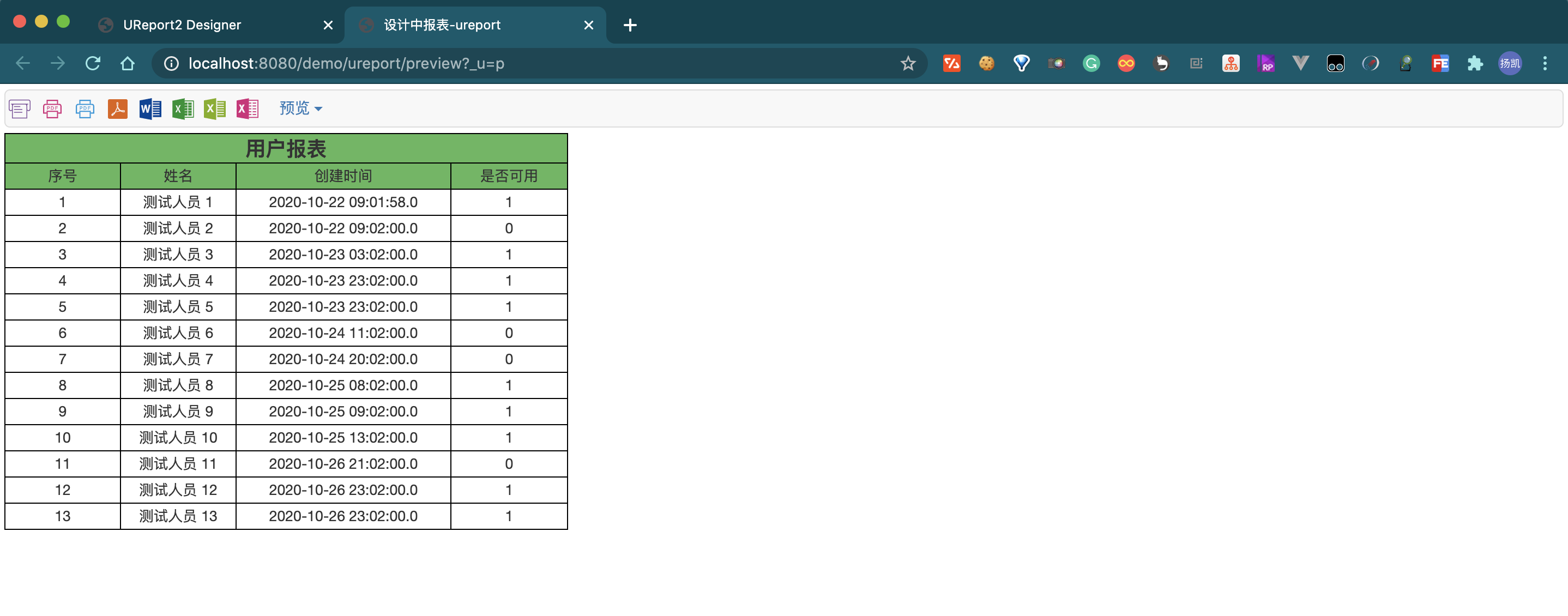Click the red sitemap extension icon
1568x616 pixels.
1231,63
